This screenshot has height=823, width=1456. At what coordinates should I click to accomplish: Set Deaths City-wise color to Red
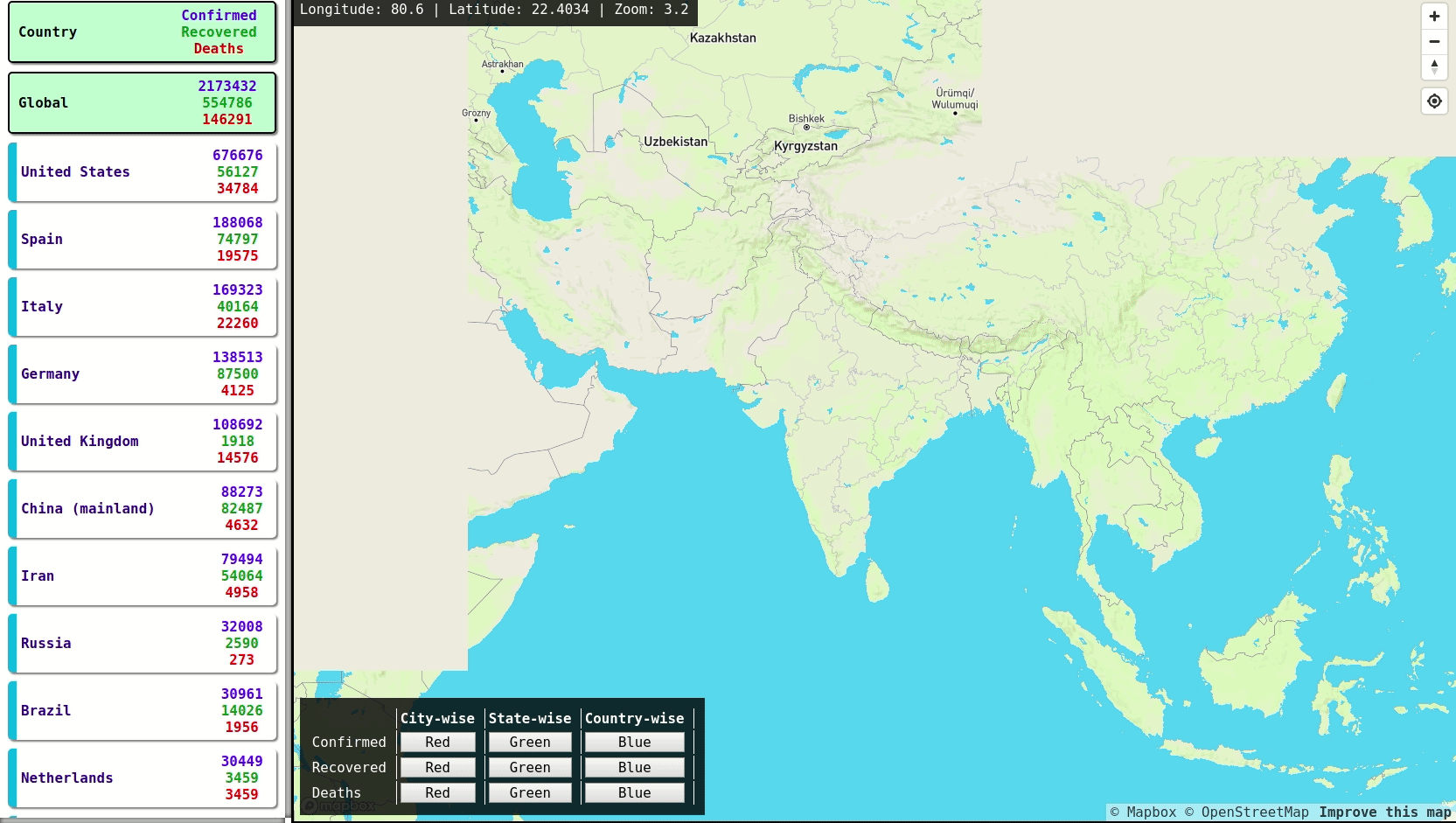click(438, 793)
